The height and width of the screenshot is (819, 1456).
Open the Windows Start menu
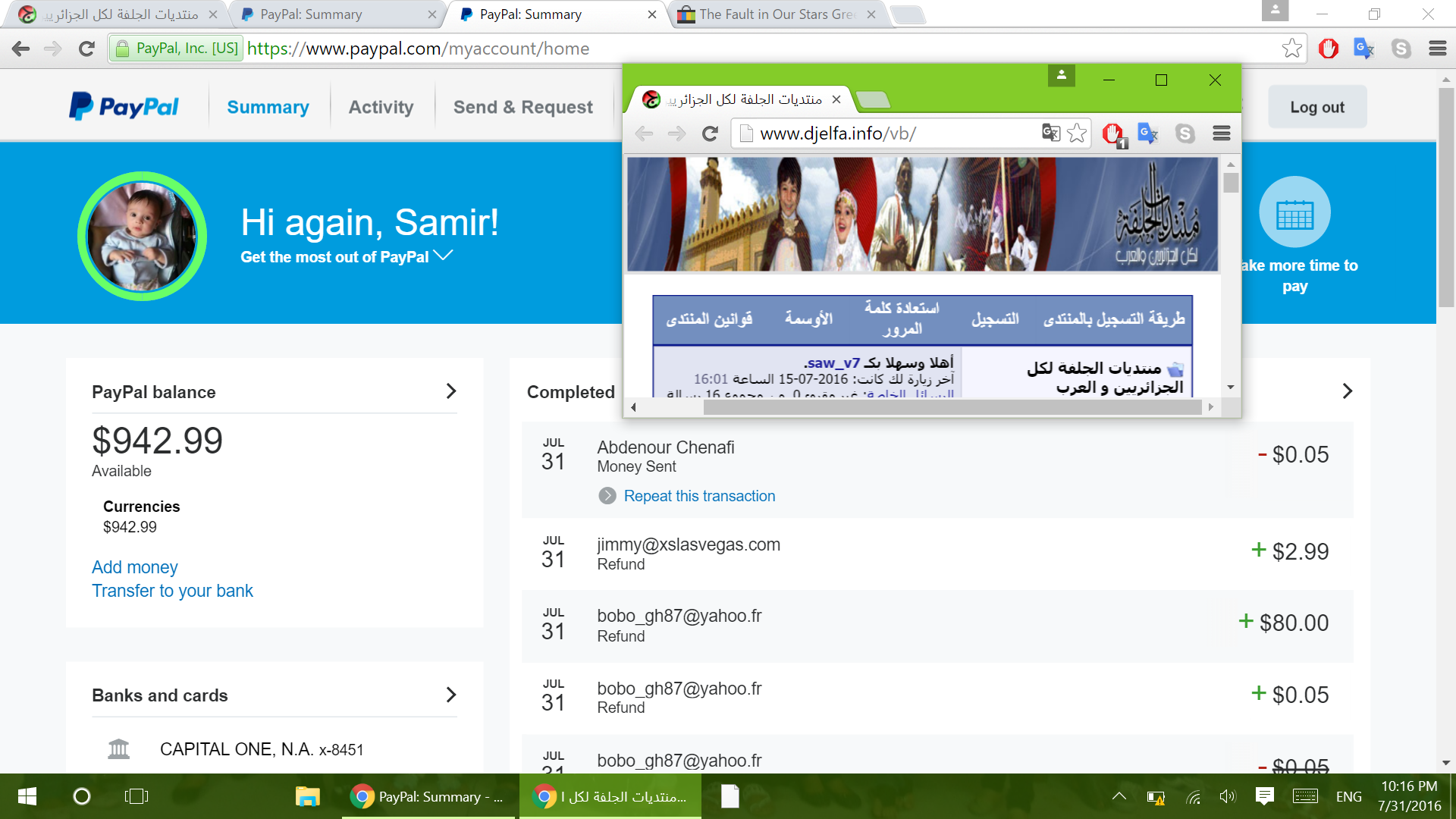(x=27, y=796)
